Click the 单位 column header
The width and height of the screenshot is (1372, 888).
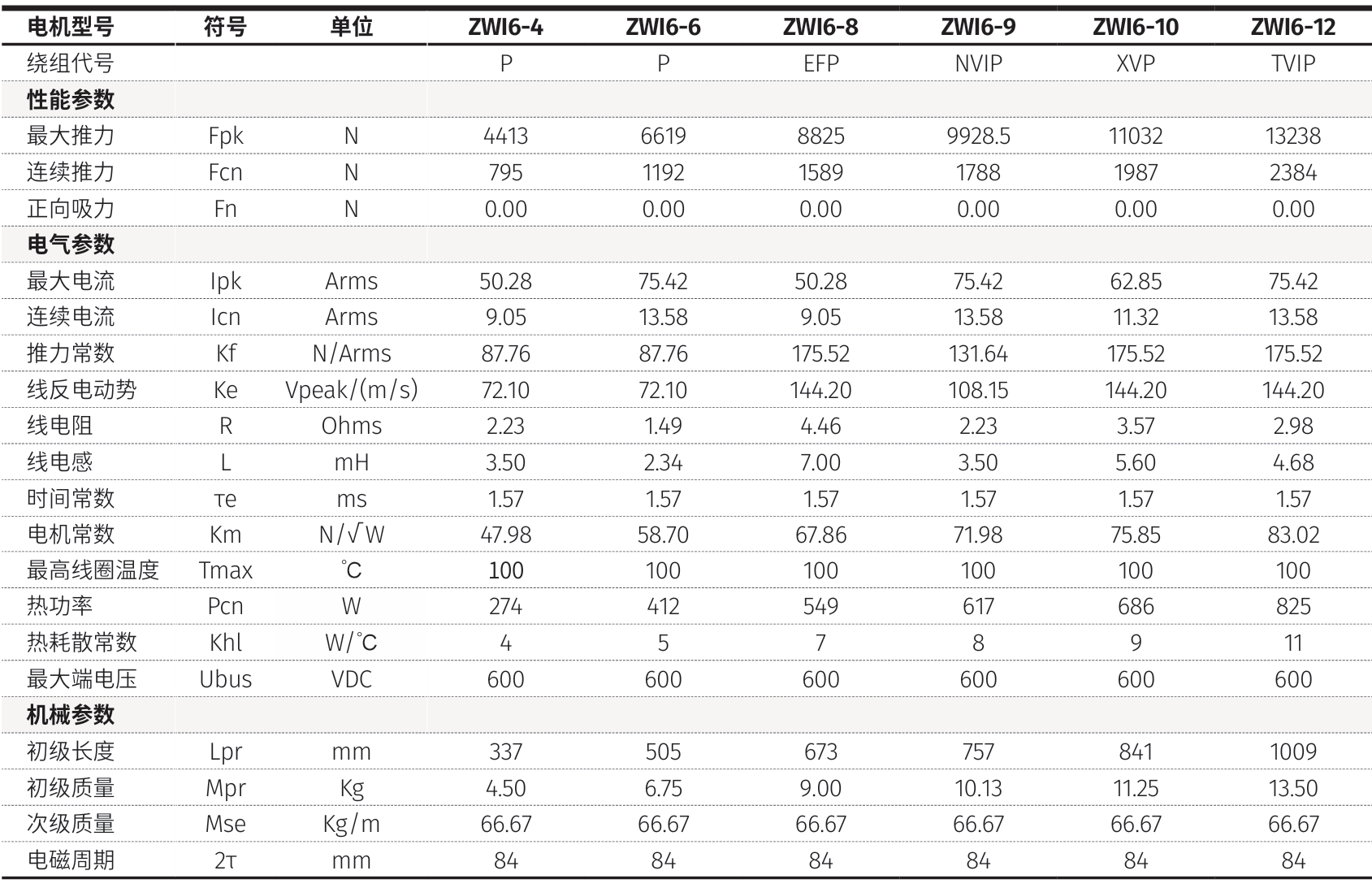[351, 27]
